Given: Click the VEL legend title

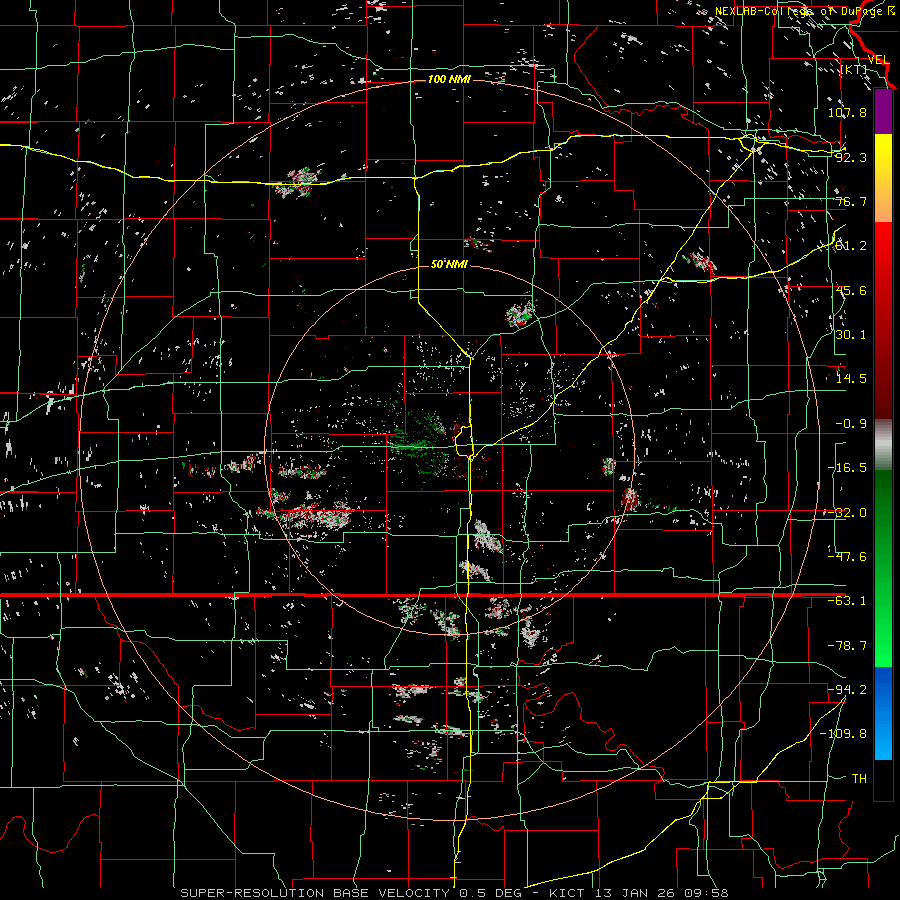Looking at the screenshot, I should pos(878,60).
